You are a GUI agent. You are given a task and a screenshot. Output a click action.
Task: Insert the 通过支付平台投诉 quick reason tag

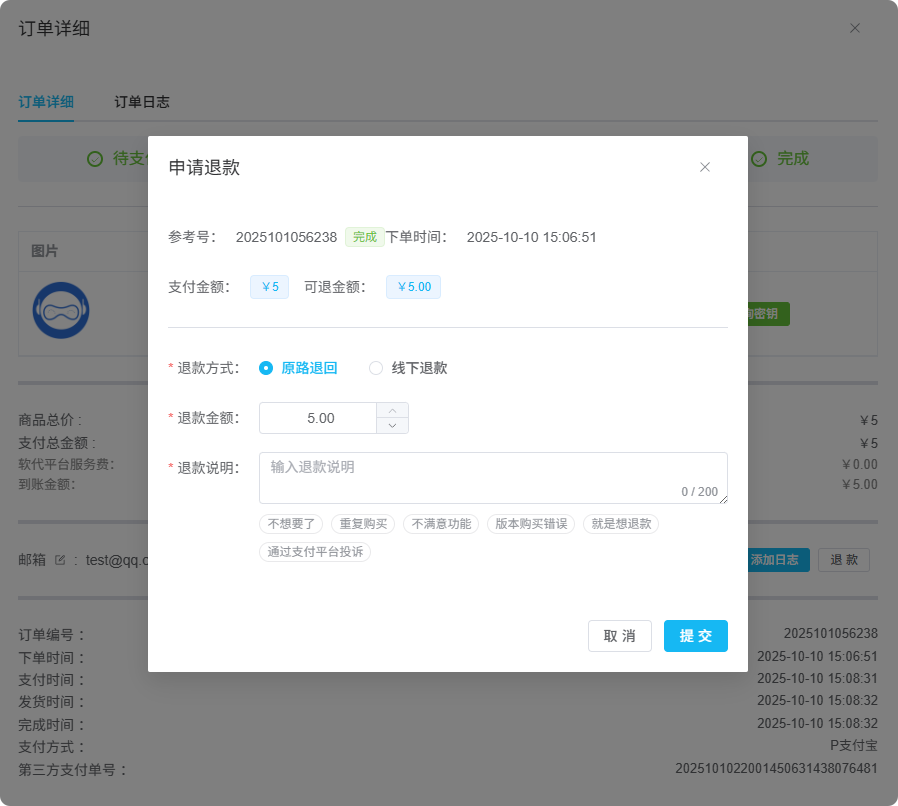(x=315, y=552)
